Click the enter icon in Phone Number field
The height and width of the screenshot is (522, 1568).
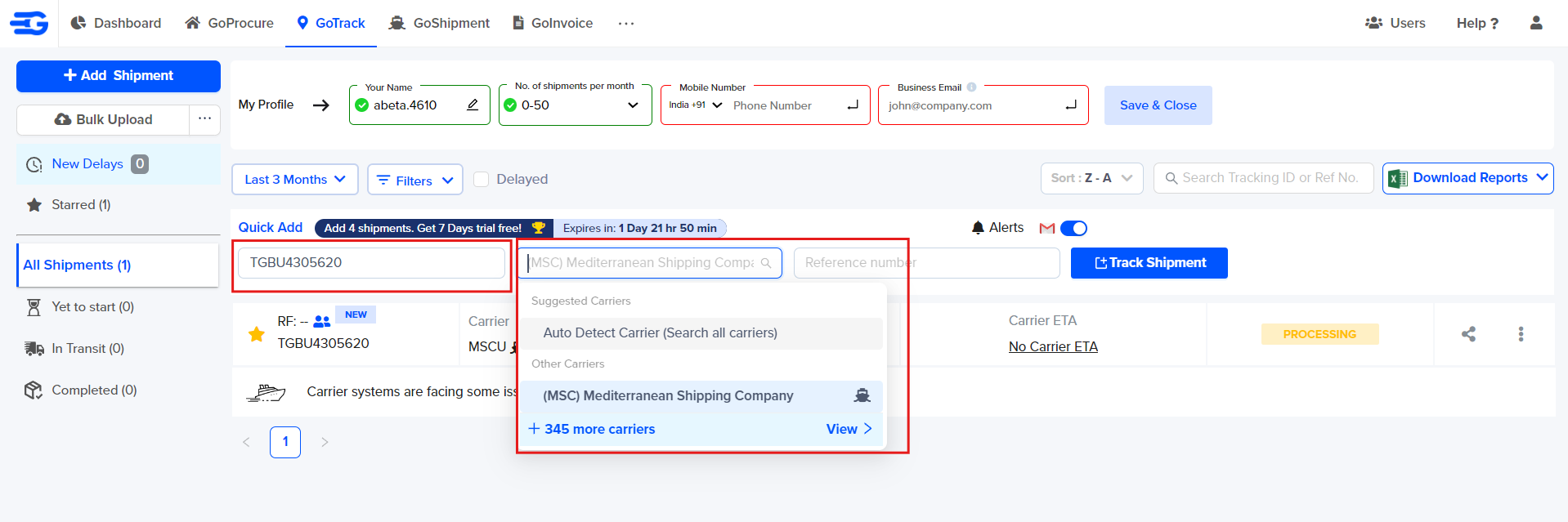pos(853,105)
